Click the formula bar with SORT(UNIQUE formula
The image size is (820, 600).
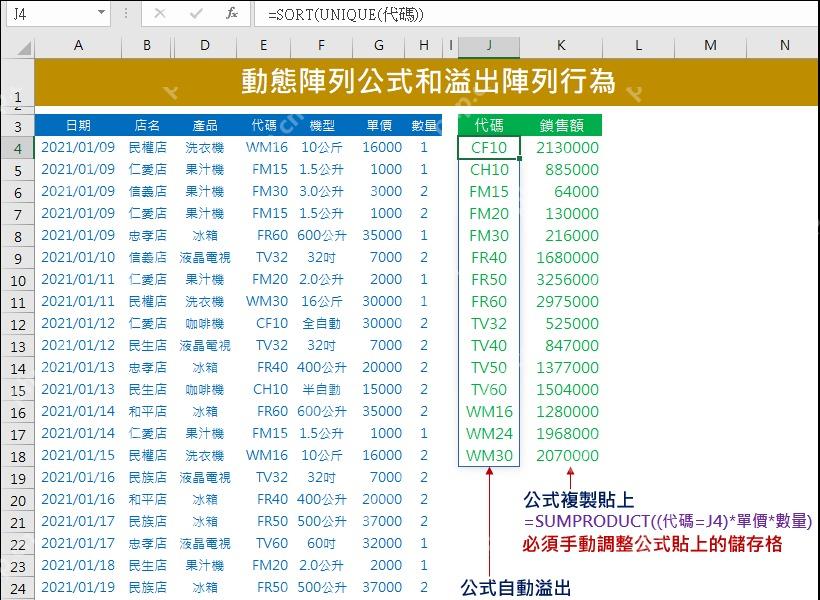536,14
